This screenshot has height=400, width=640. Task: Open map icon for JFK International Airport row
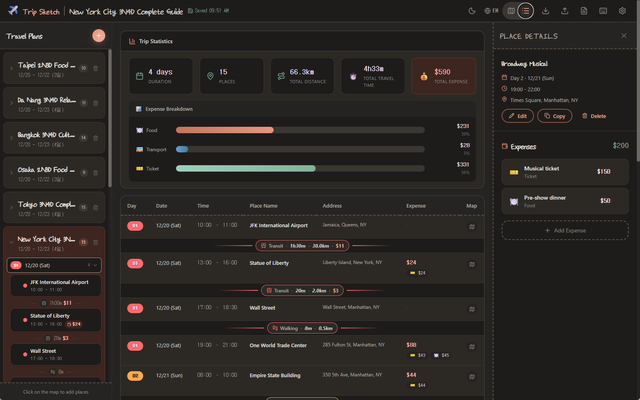[471, 226]
